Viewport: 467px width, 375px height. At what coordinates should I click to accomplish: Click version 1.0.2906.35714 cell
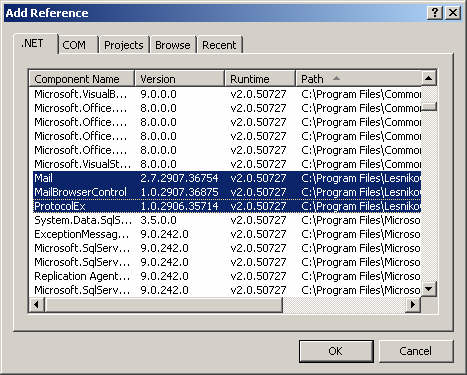click(179, 206)
